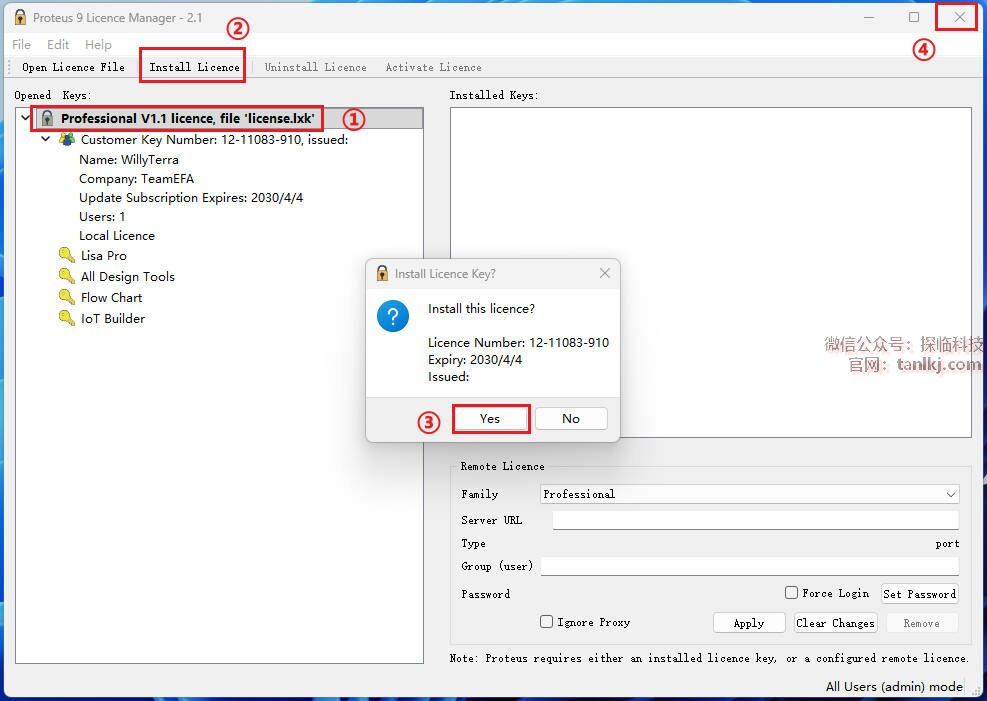Image resolution: width=987 pixels, height=701 pixels.
Task: Select the 'Company: TeamEFA' row
Action: coord(136,178)
